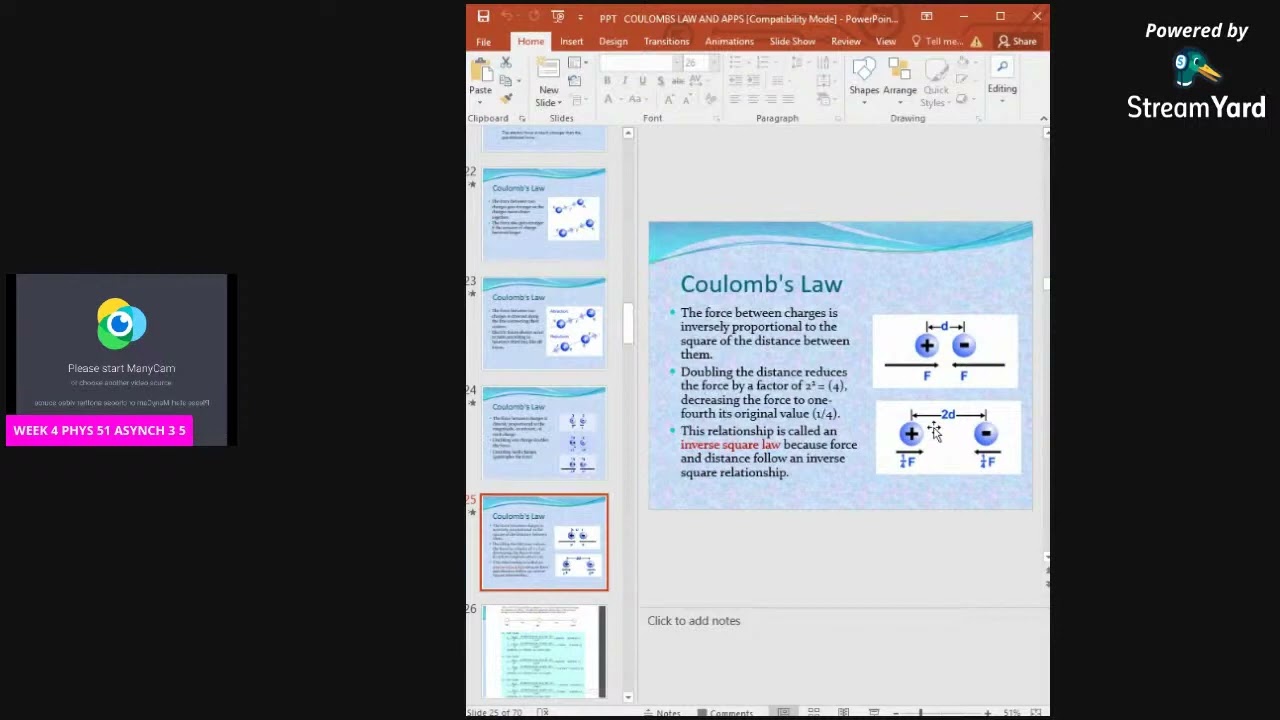Open the ribbon display options icon
Image resolution: width=1280 pixels, height=720 pixels.
coord(927,16)
